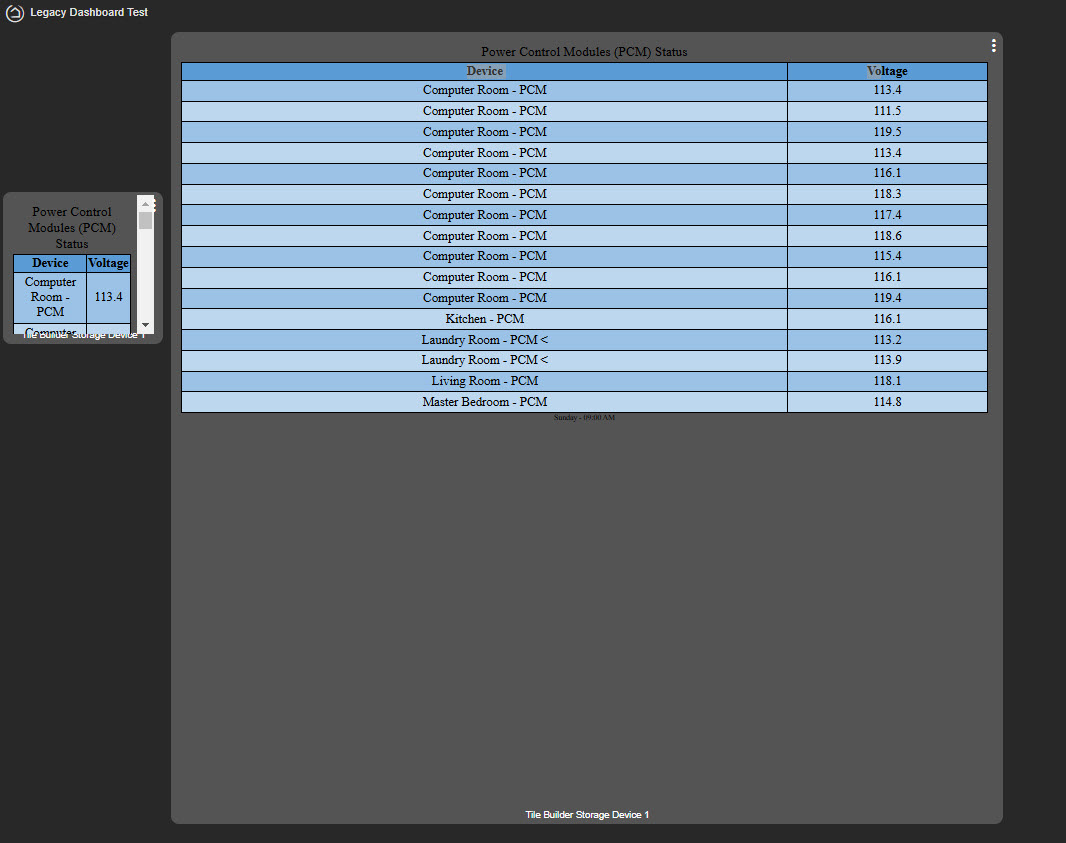Click the small tile's Power Control Modules title
This screenshot has height=843, width=1066.
coord(71,228)
